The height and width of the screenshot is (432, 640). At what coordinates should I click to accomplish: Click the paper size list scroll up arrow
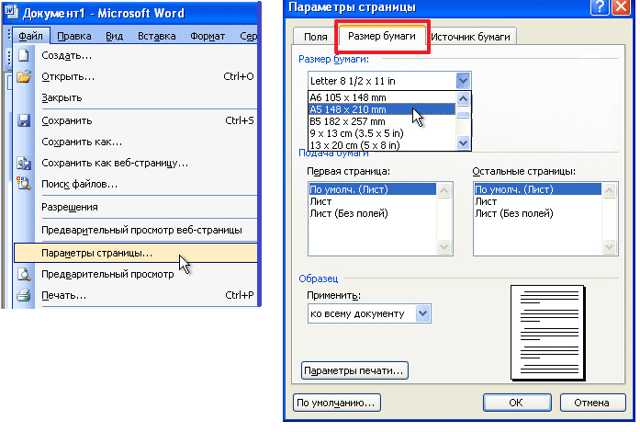tap(463, 98)
